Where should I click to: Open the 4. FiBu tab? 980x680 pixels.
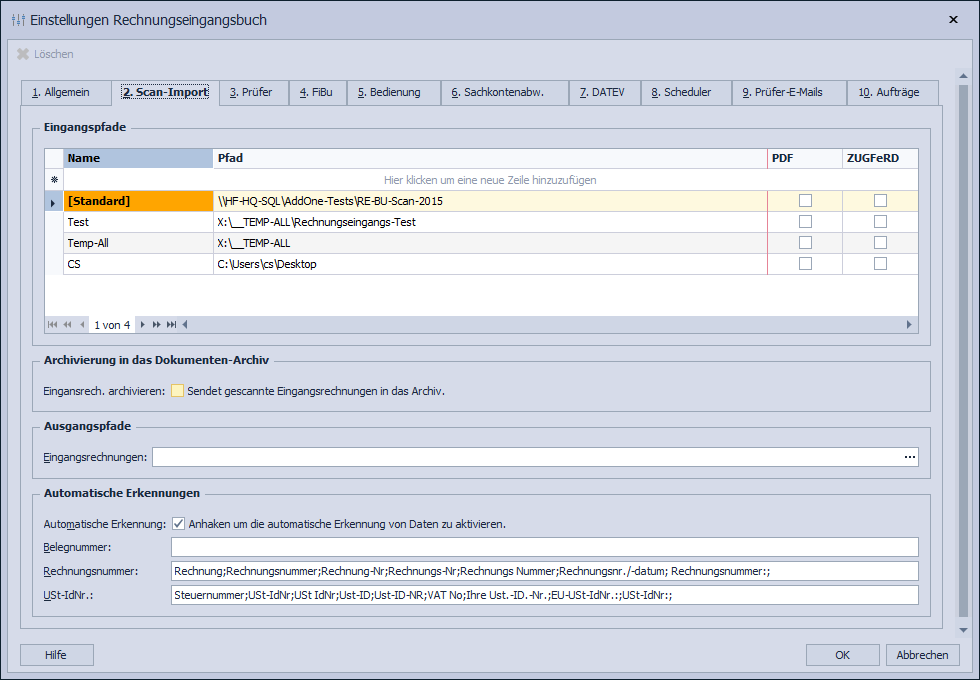coord(316,93)
